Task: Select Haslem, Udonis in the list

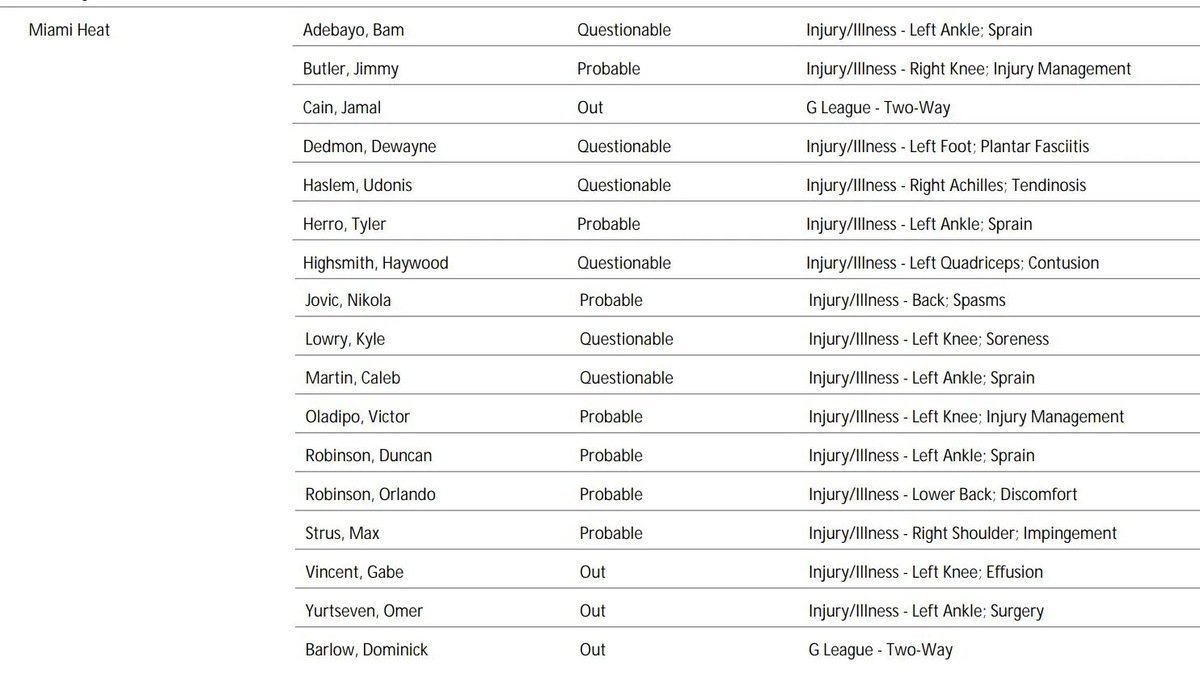Action: pyautogui.click(x=357, y=186)
